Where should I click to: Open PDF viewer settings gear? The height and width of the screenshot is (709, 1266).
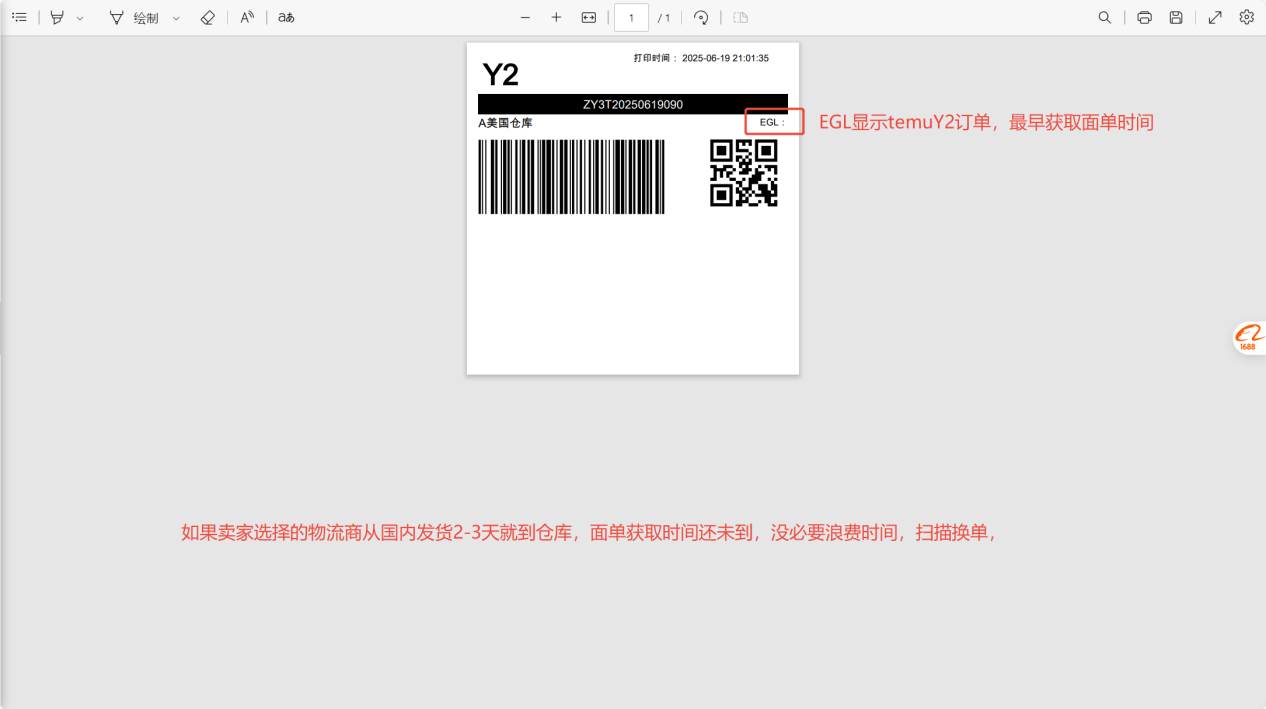(x=1246, y=17)
